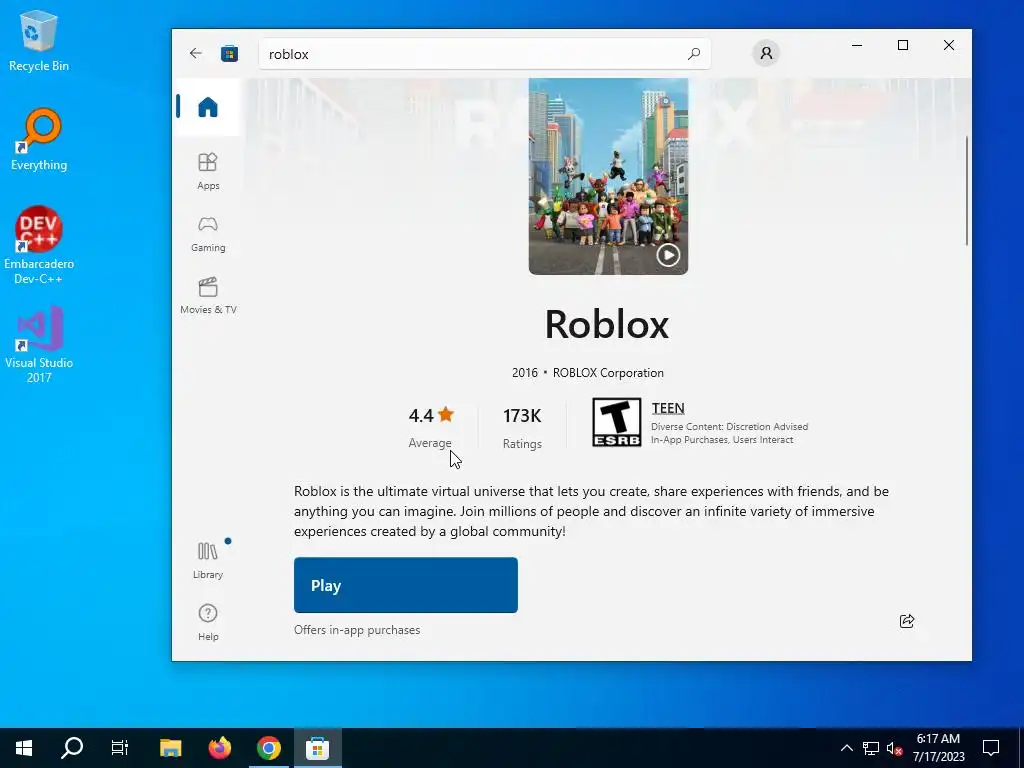Viewport: 1024px width, 768px height.
Task: Click the ROBLOX Corporation publisher link
Action: 608,373
